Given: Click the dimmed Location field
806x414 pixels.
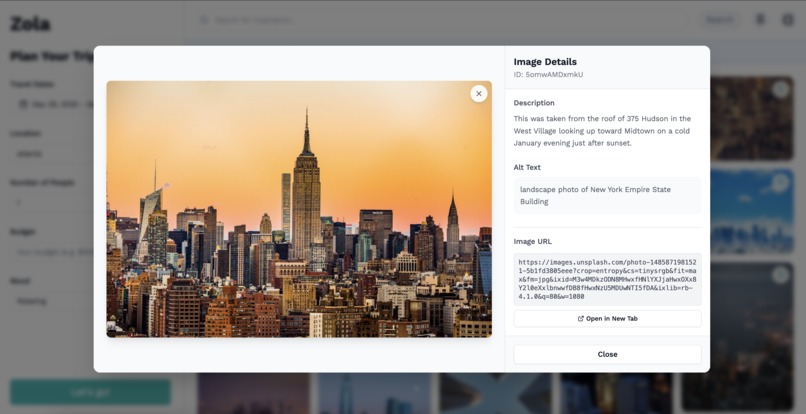Looking at the screenshot, I should [x=51, y=154].
